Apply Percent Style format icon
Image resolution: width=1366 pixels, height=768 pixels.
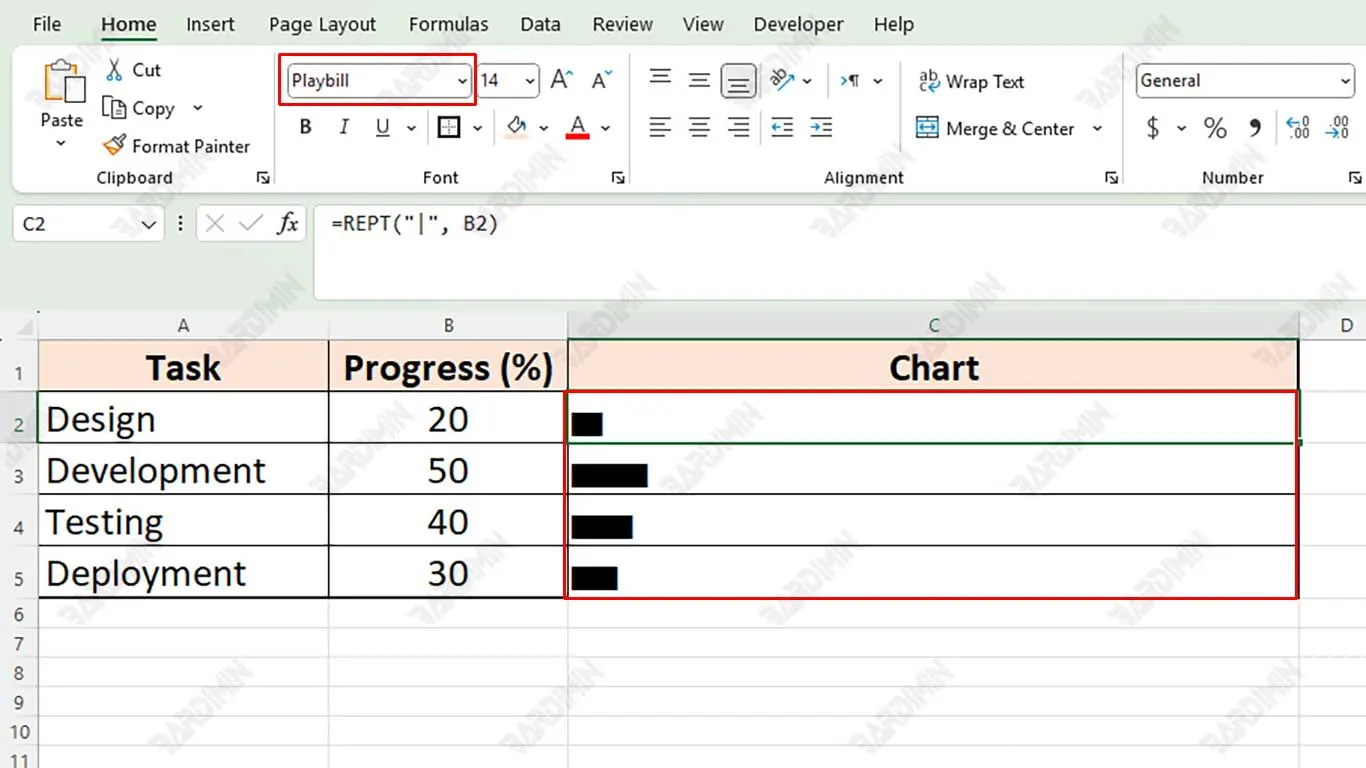pyautogui.click(x=1215, y=128)
